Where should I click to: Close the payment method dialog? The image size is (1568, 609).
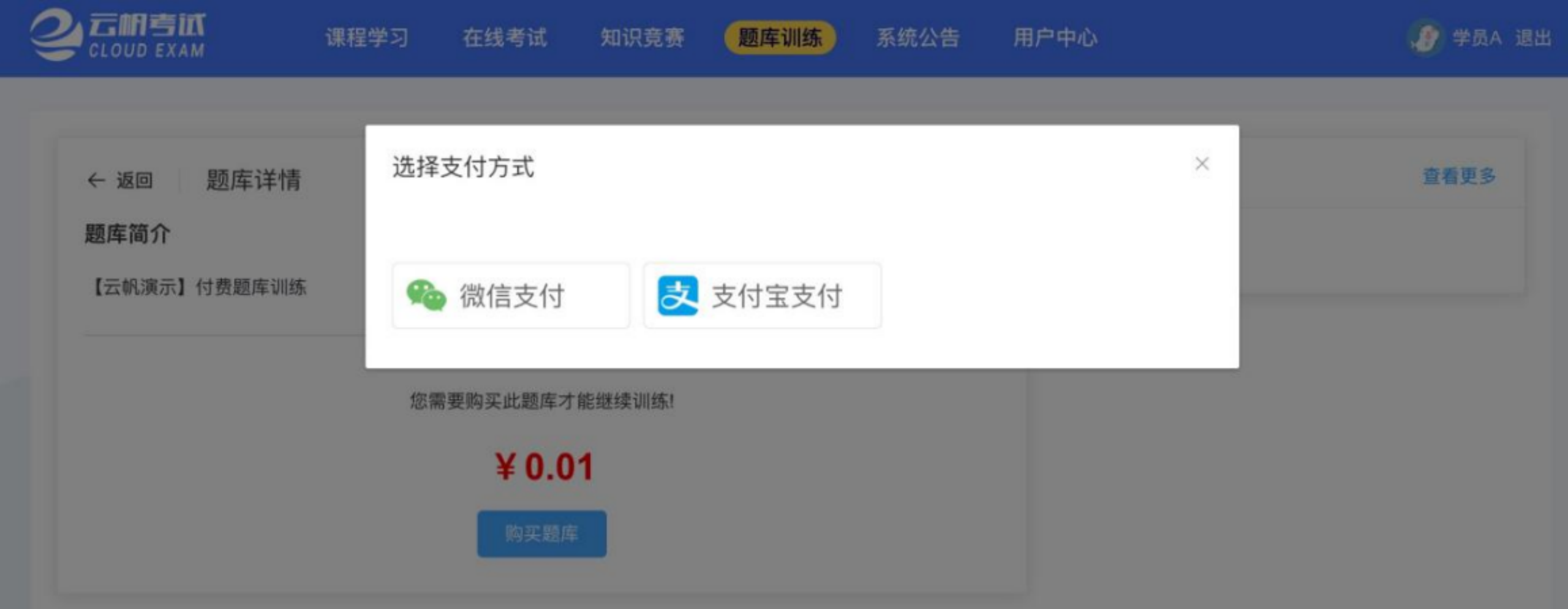pyautogui.click(x=1202, y=164)
